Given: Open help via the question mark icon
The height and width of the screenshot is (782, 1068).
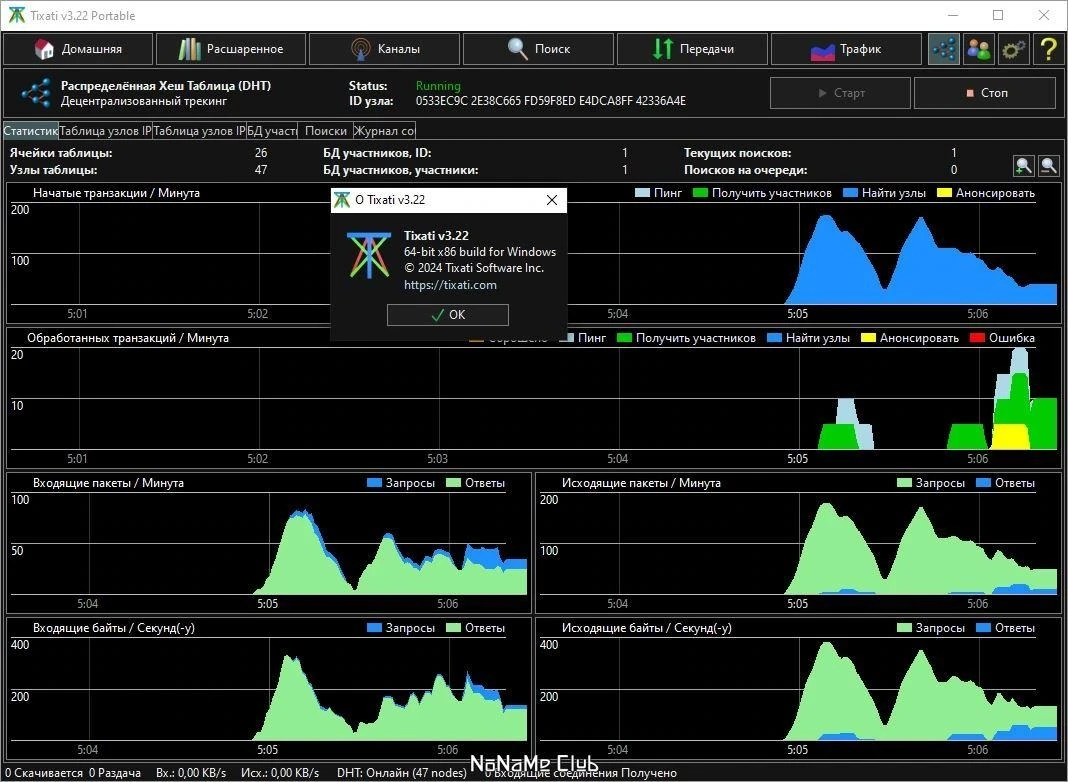Looking at the screenshot, I should (1048, 49).
